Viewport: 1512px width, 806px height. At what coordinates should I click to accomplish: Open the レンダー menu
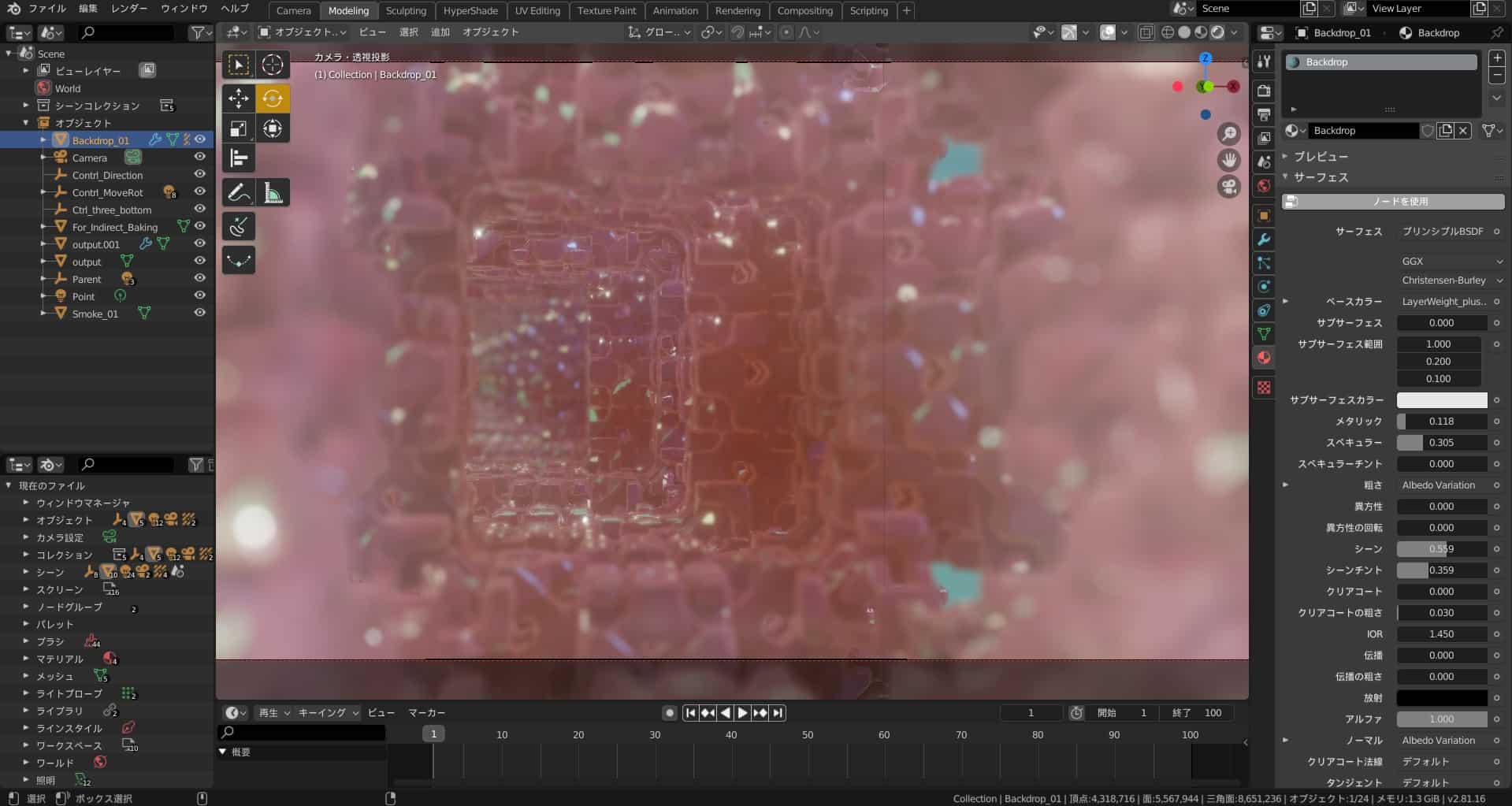click(129, 9)
